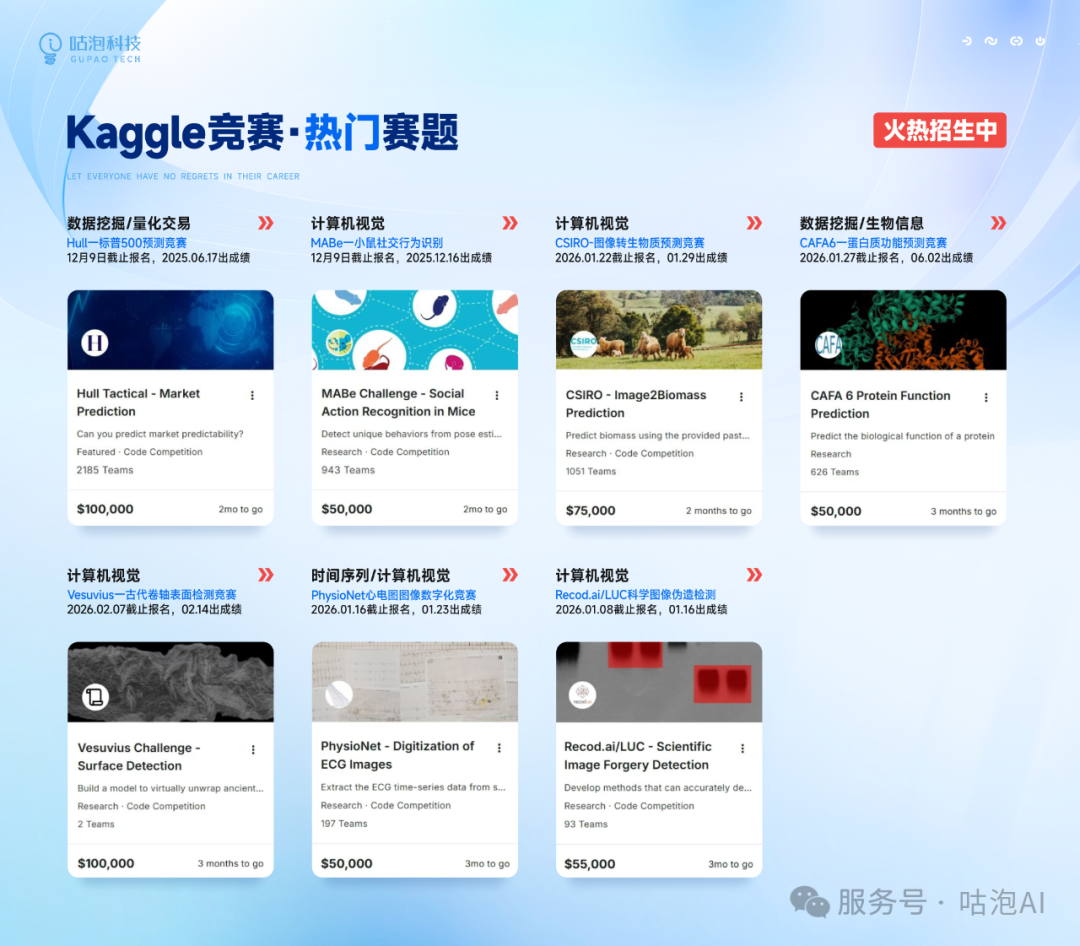Click the red double arrow beside CSIRO 计算机视觉 heading
This screenshot has width=1080, height=946.
pyautogui.click(x=754, y=223)
